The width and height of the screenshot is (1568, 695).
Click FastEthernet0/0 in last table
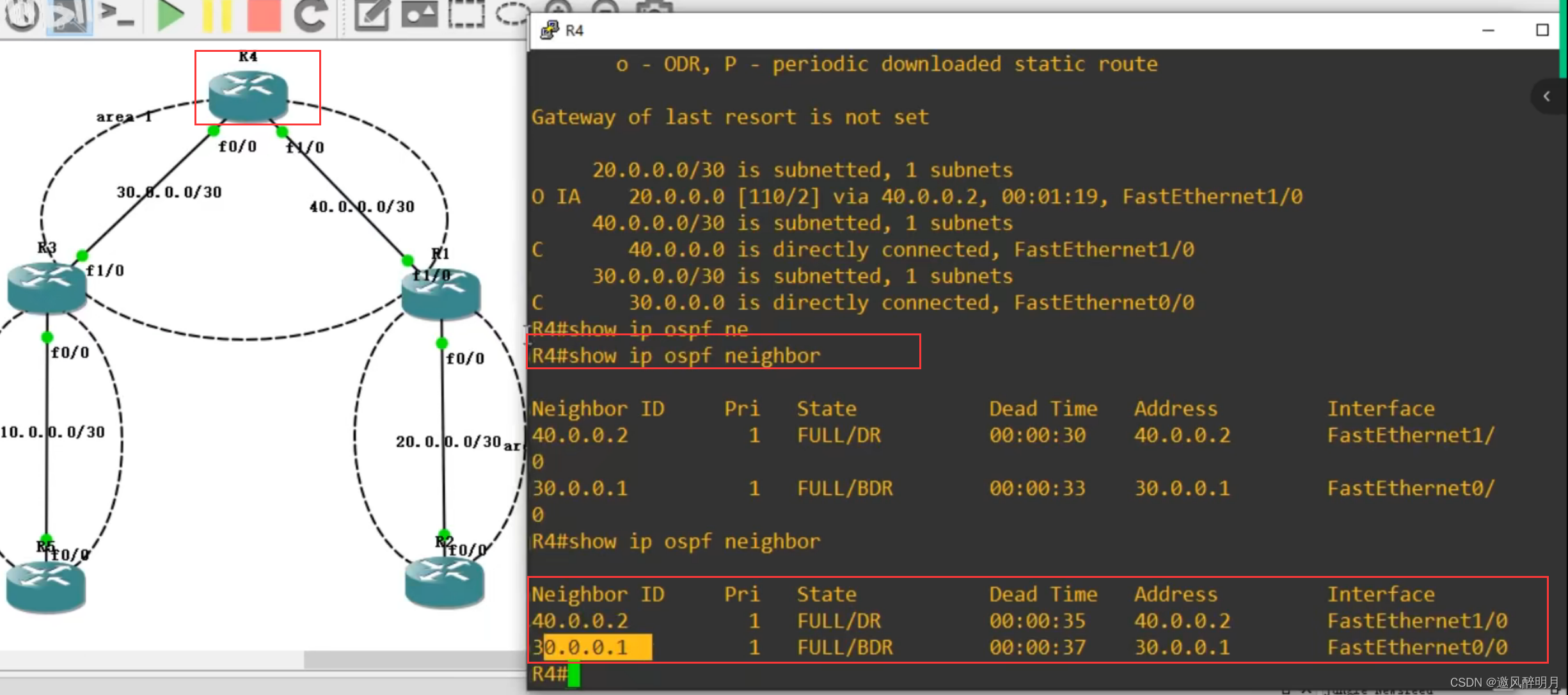(1417, 648)
